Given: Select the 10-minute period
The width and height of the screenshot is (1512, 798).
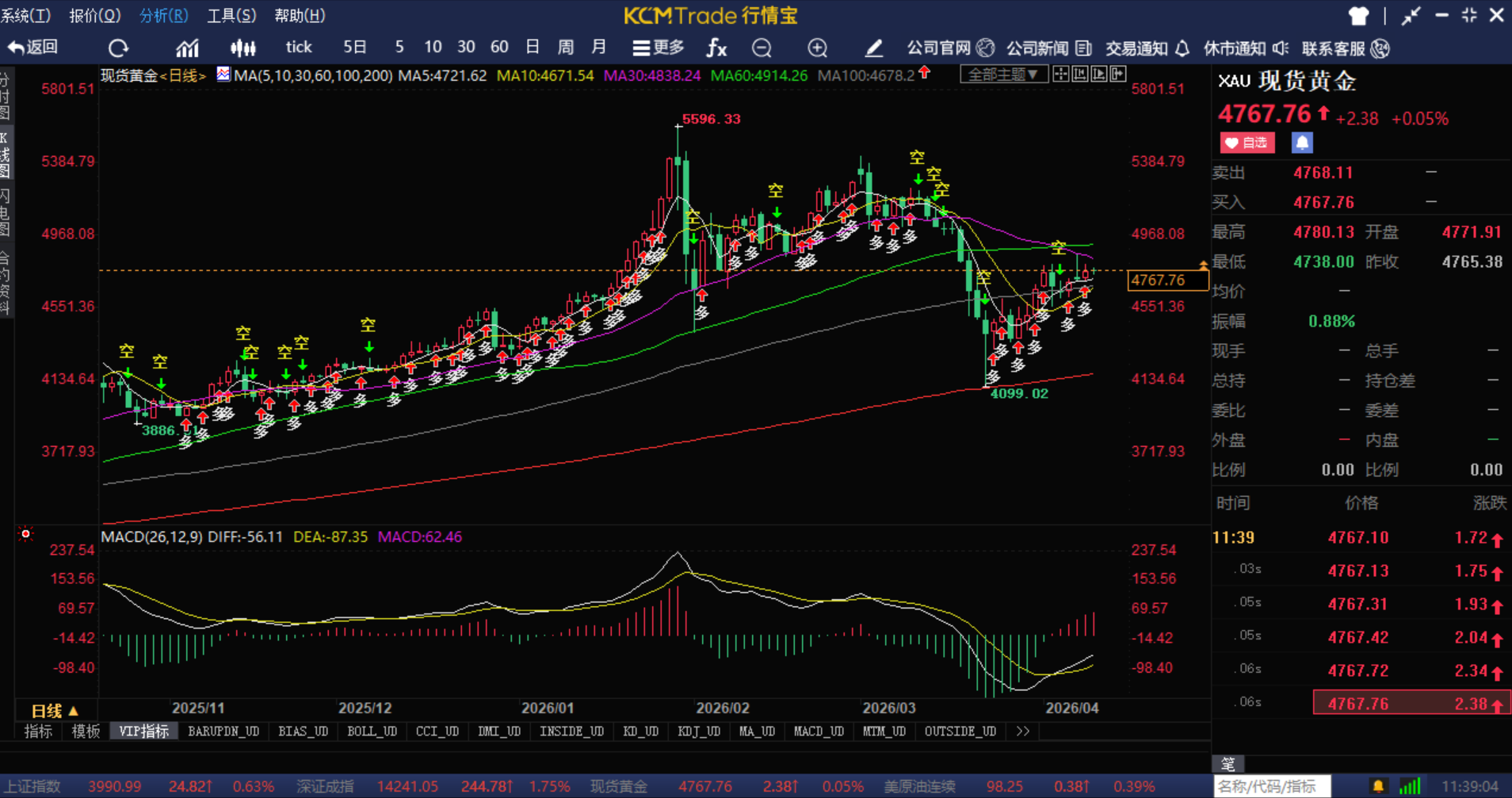Looking at the screenshot, I should pos(433,48).
